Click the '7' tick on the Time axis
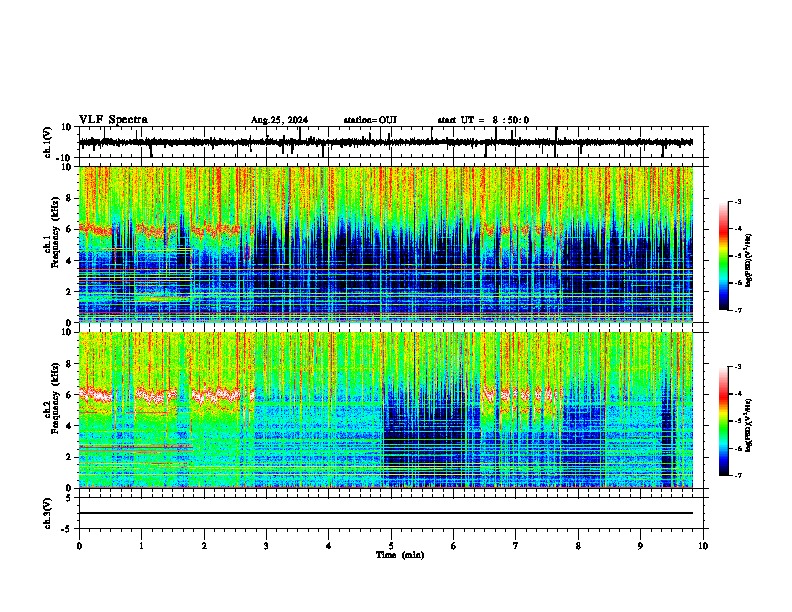792x612 pixels. coord(516,546)
